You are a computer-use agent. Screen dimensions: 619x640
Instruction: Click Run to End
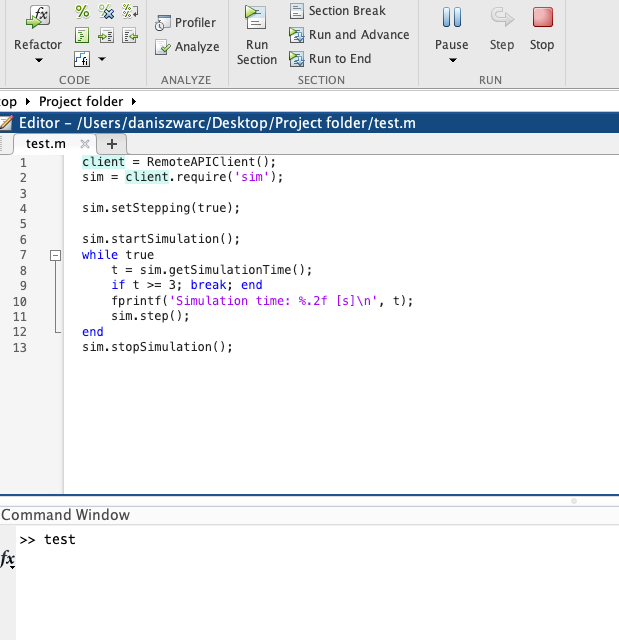coord(330,59)
